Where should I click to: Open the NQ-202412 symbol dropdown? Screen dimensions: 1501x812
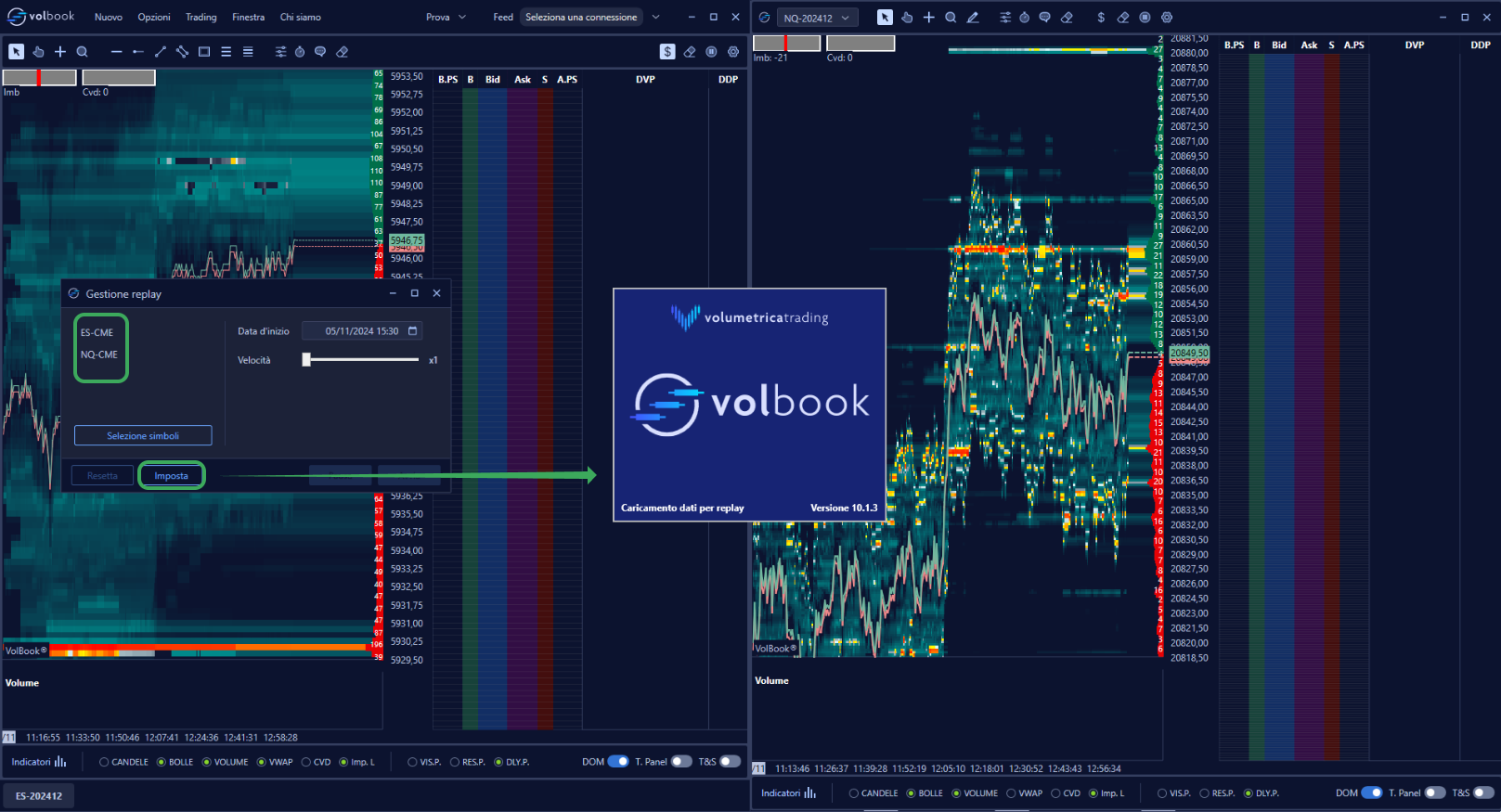pos(817,18)
